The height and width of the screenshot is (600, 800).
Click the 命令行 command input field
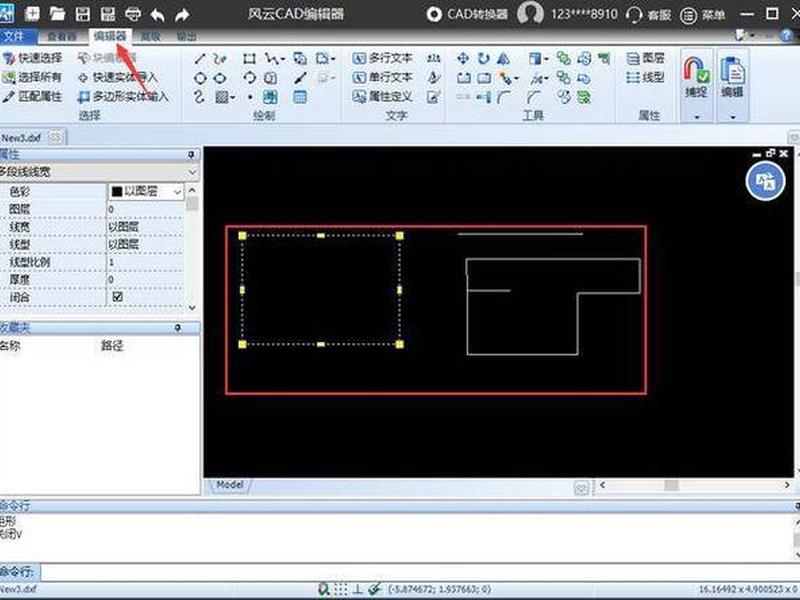[x=417, y=572]
